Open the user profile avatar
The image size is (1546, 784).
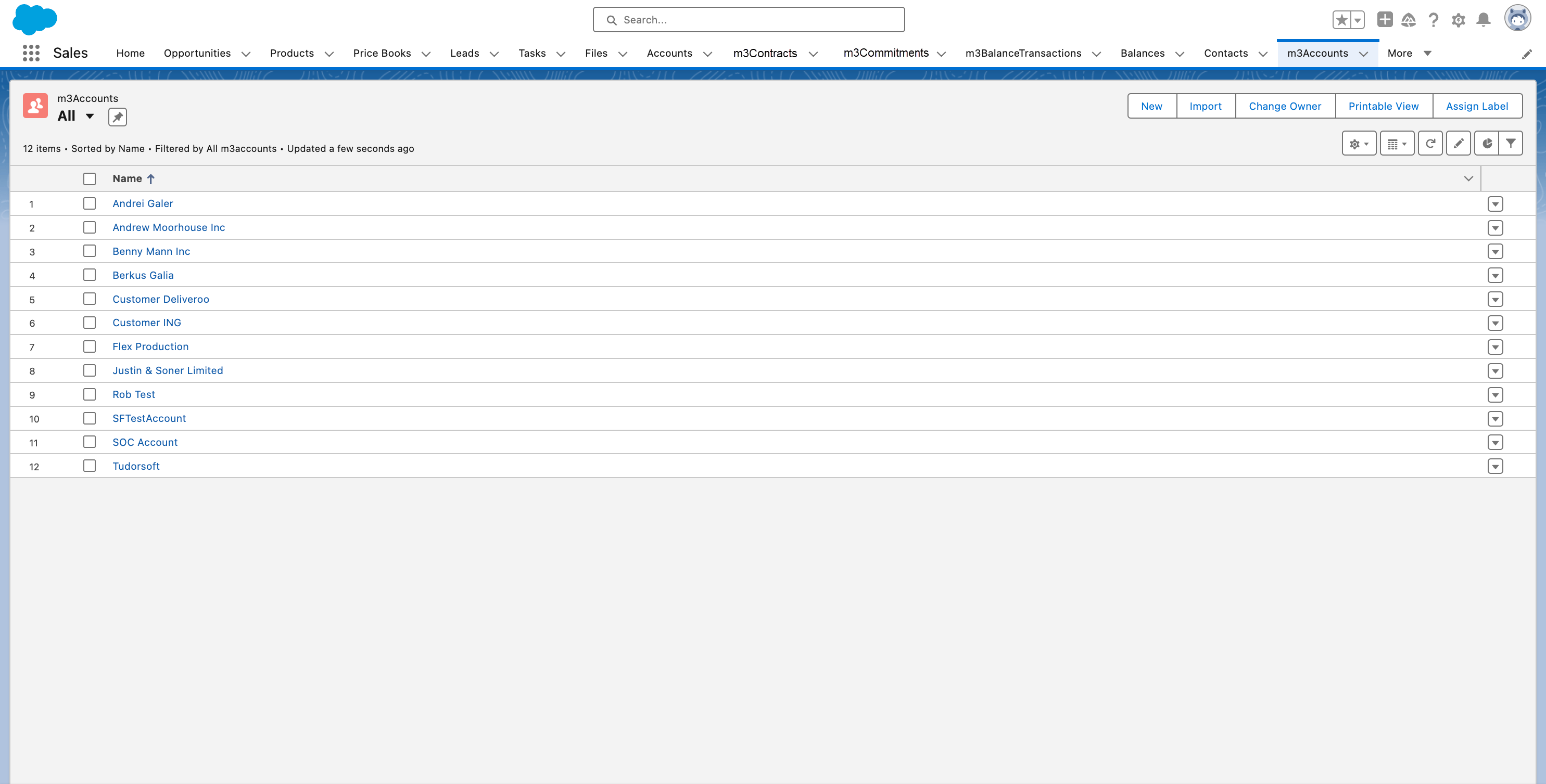(1517, 19)
